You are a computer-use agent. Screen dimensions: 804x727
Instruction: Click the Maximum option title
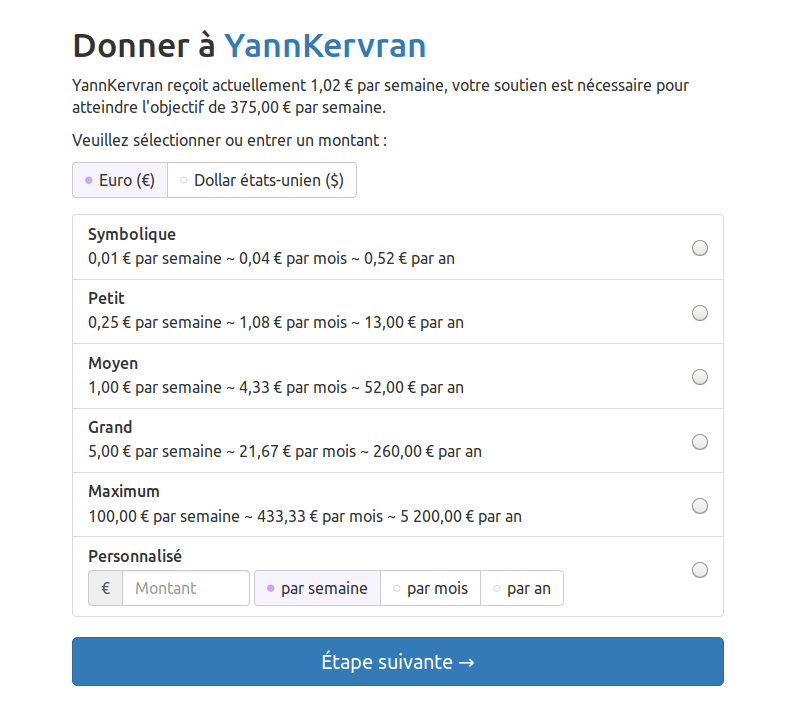coord(124,492)
